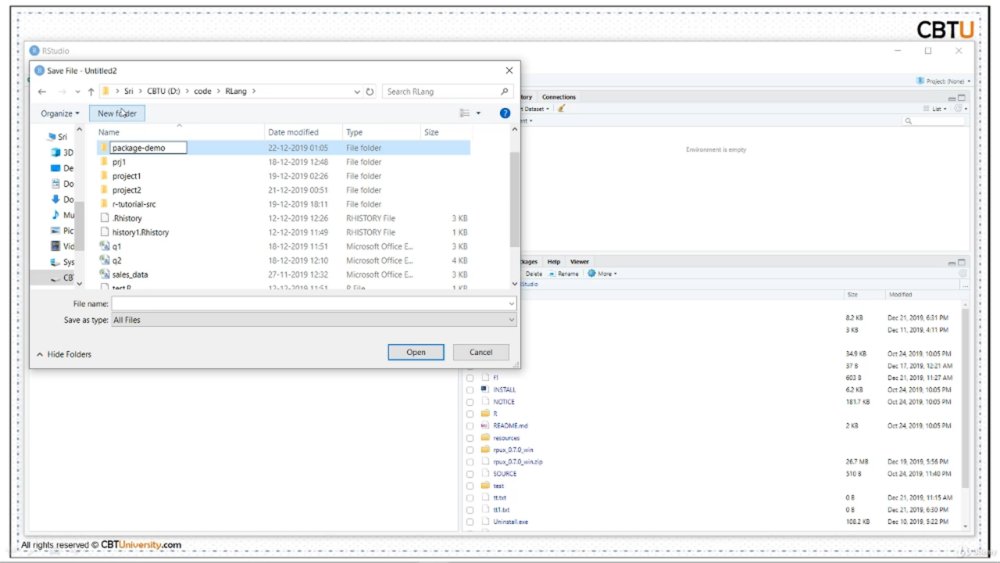Open the More gear icon in Files pane
The image size is (1000, 563).
pos(591,274)
